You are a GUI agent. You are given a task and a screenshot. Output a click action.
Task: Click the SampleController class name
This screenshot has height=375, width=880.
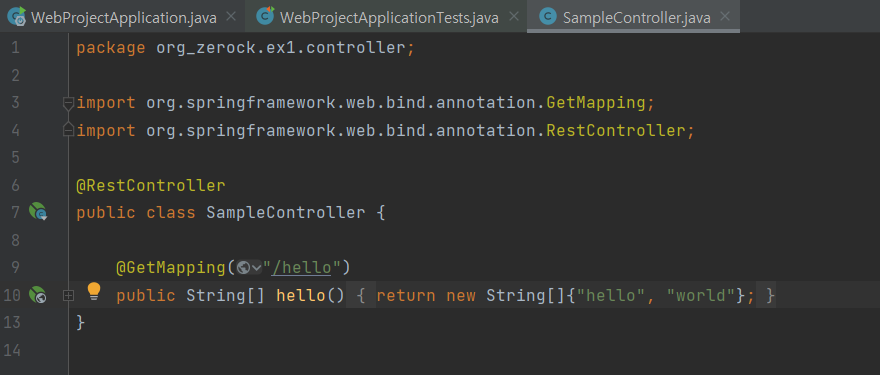[286, 213]
